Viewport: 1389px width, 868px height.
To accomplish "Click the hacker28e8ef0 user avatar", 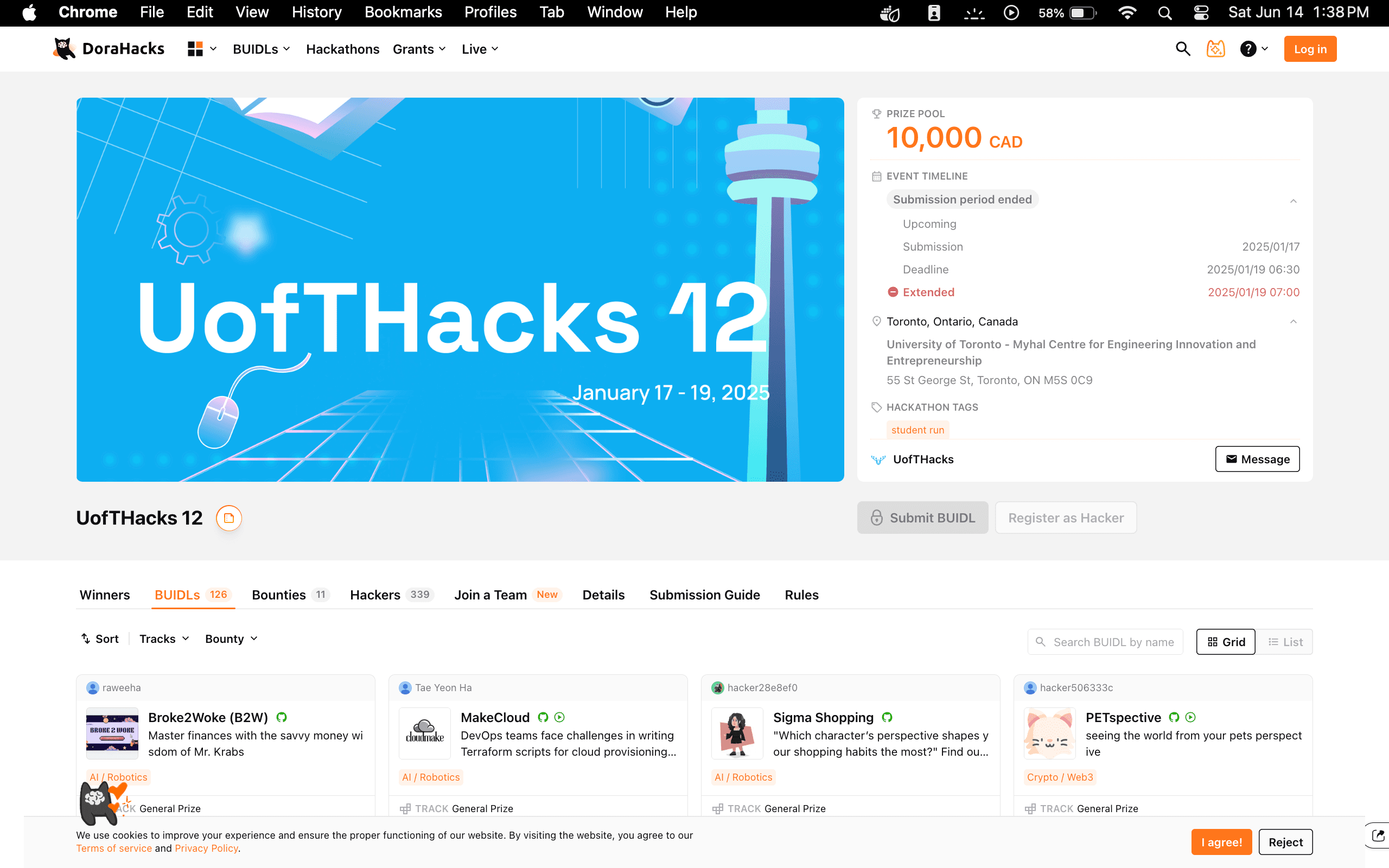I will click(717, 688).
